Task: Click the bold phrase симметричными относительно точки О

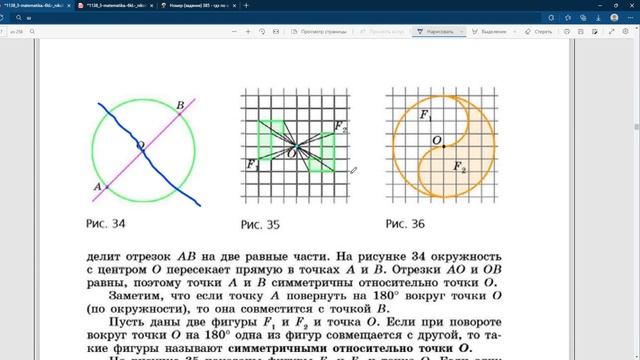Action: tap(350, 348)
